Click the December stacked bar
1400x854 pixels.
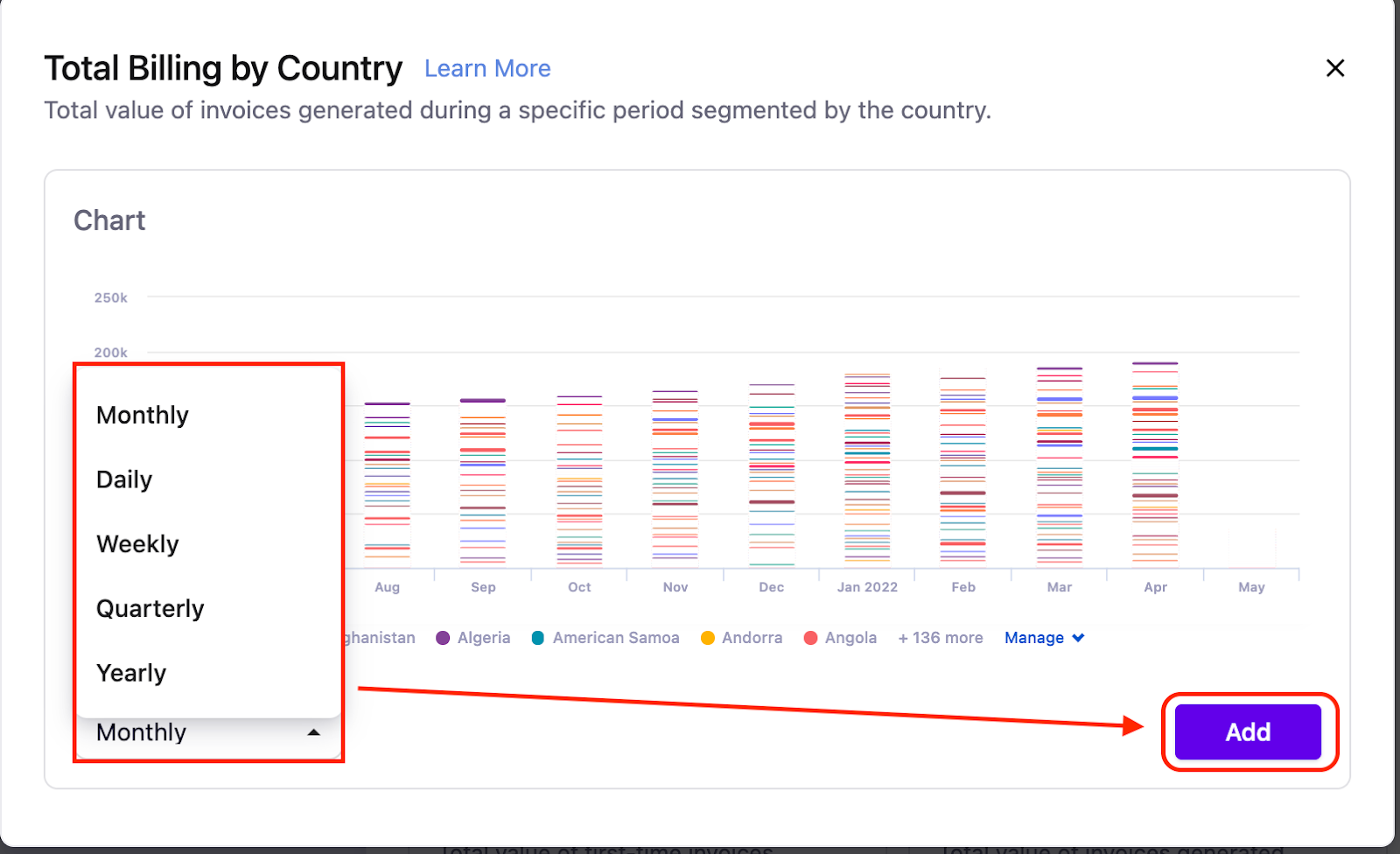click(772, 474)
